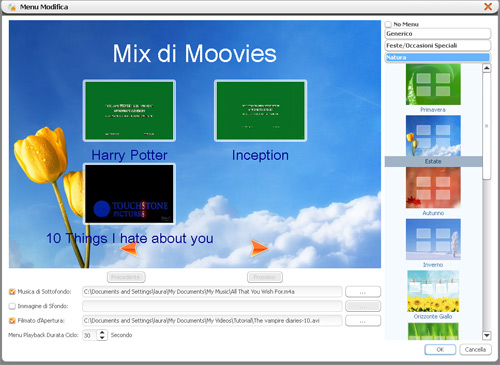Click OK to confirm the menu
The width and height of the screenshot is (500, 365).
[x=440, y=350]
